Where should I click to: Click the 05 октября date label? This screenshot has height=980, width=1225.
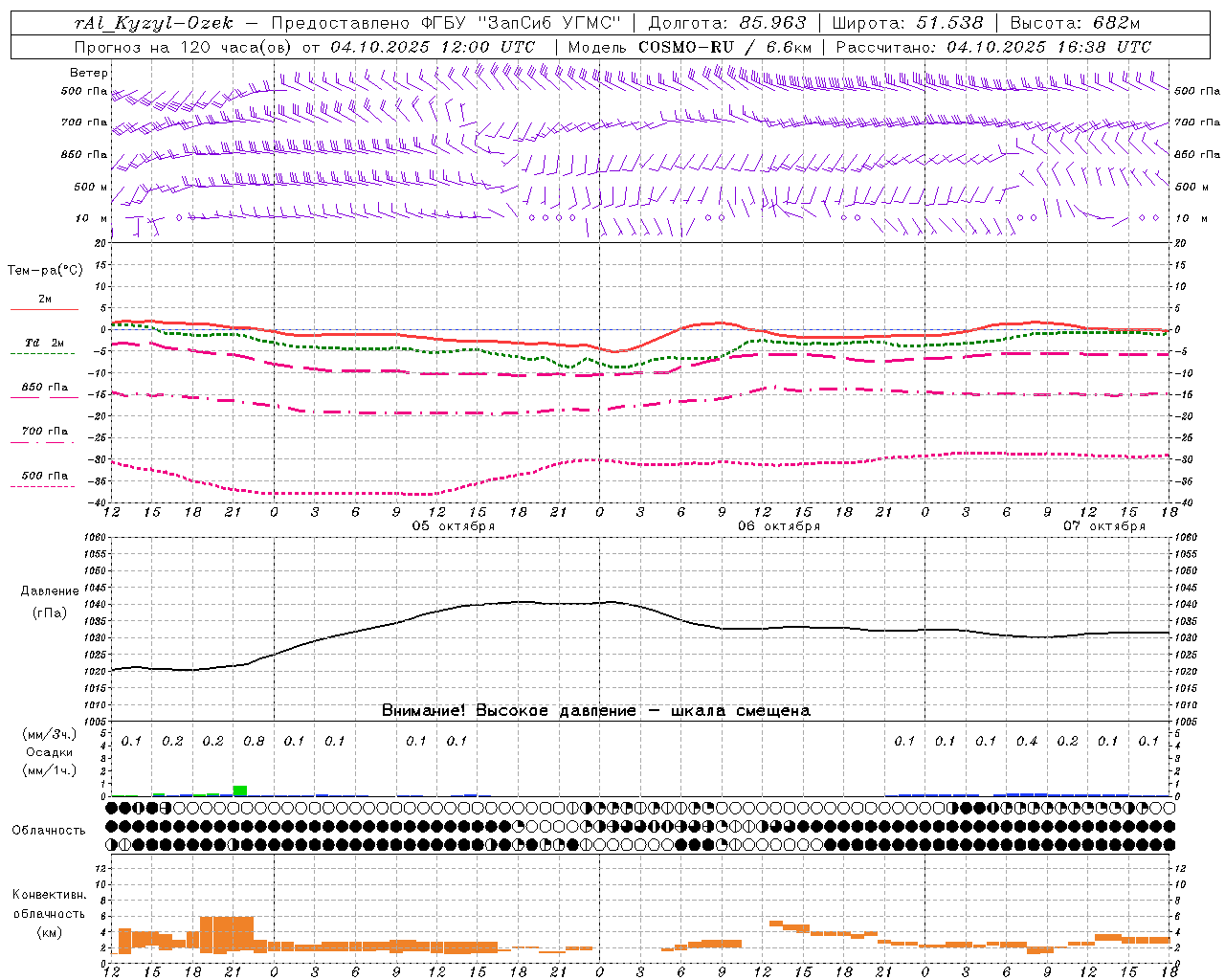coord(454,526)
